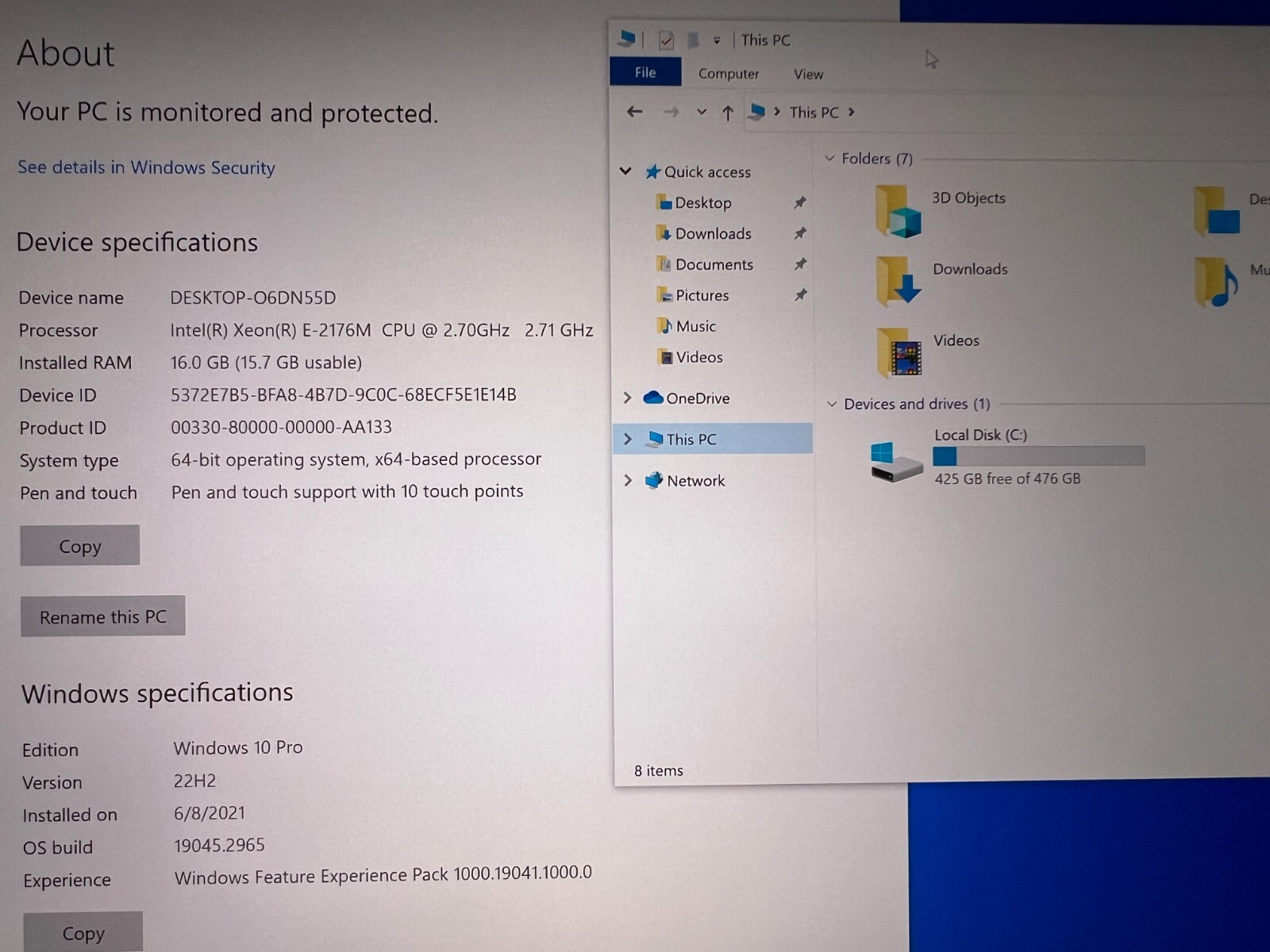This screenshot has width=1270, height=952.
Task: Open Pictures in Quick access
Action: tap(702, 295)
